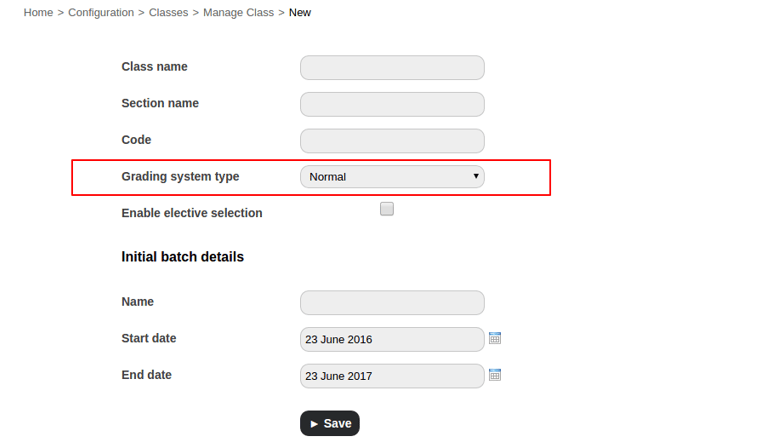Click the Initial batch details heading
Screen dimensions: 768x448
(x=182, y=257)
